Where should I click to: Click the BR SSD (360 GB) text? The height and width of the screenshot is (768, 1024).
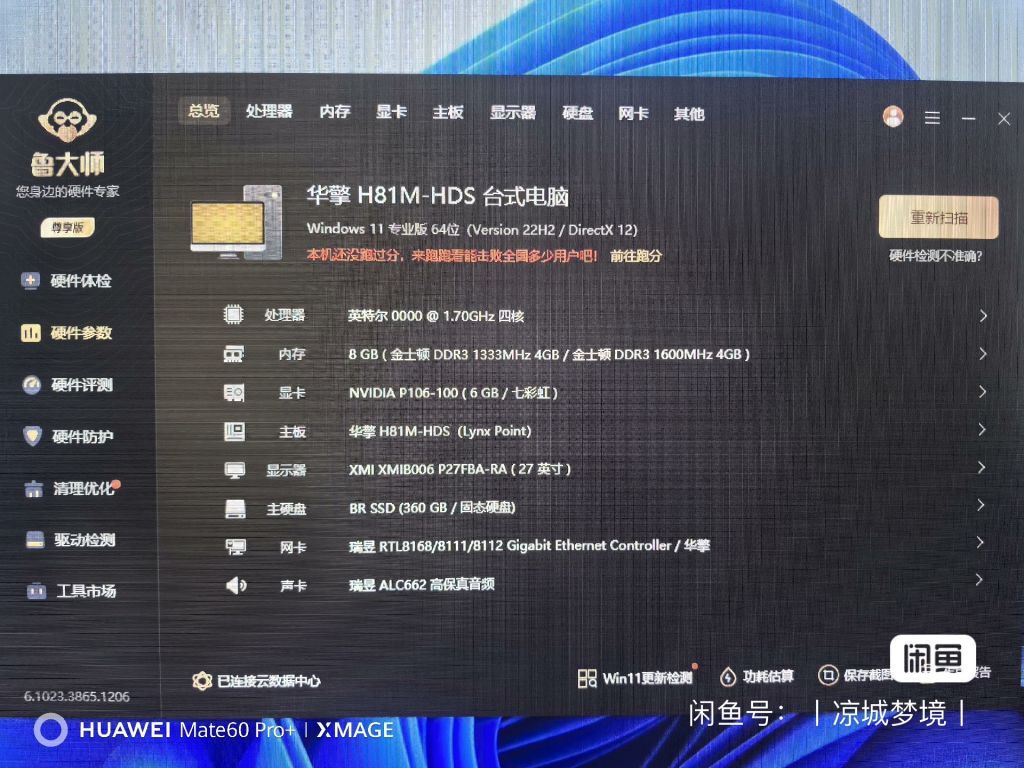432,507
